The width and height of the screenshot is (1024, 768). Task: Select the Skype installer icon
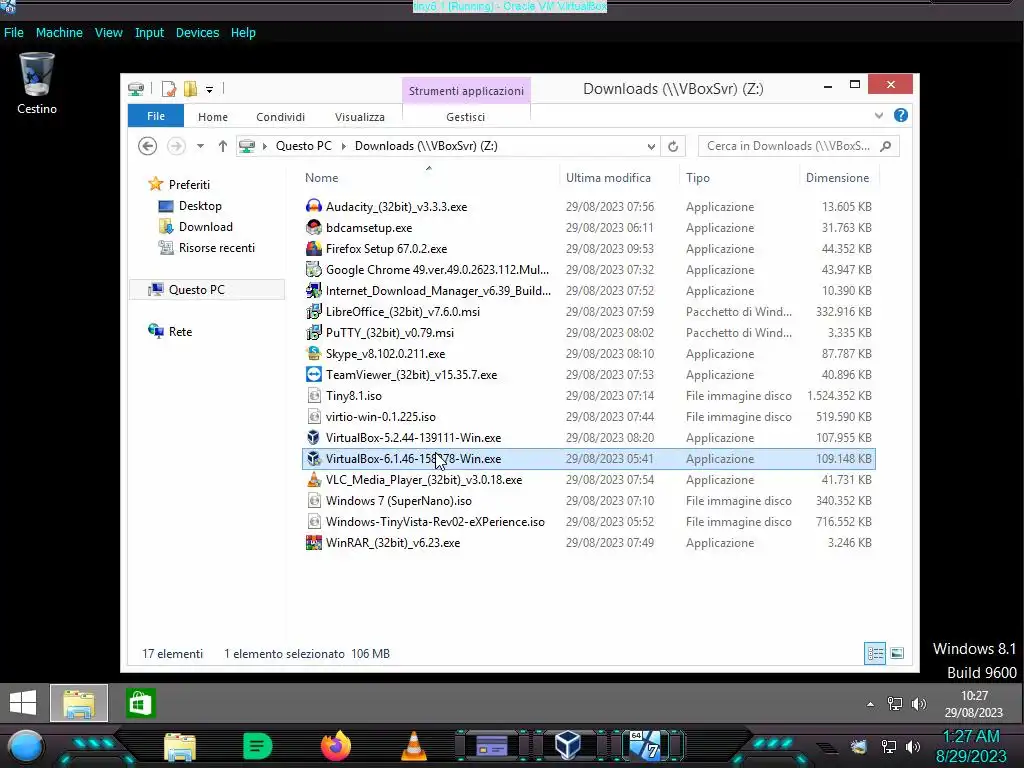pyautogui.click(x=313, y=353)
